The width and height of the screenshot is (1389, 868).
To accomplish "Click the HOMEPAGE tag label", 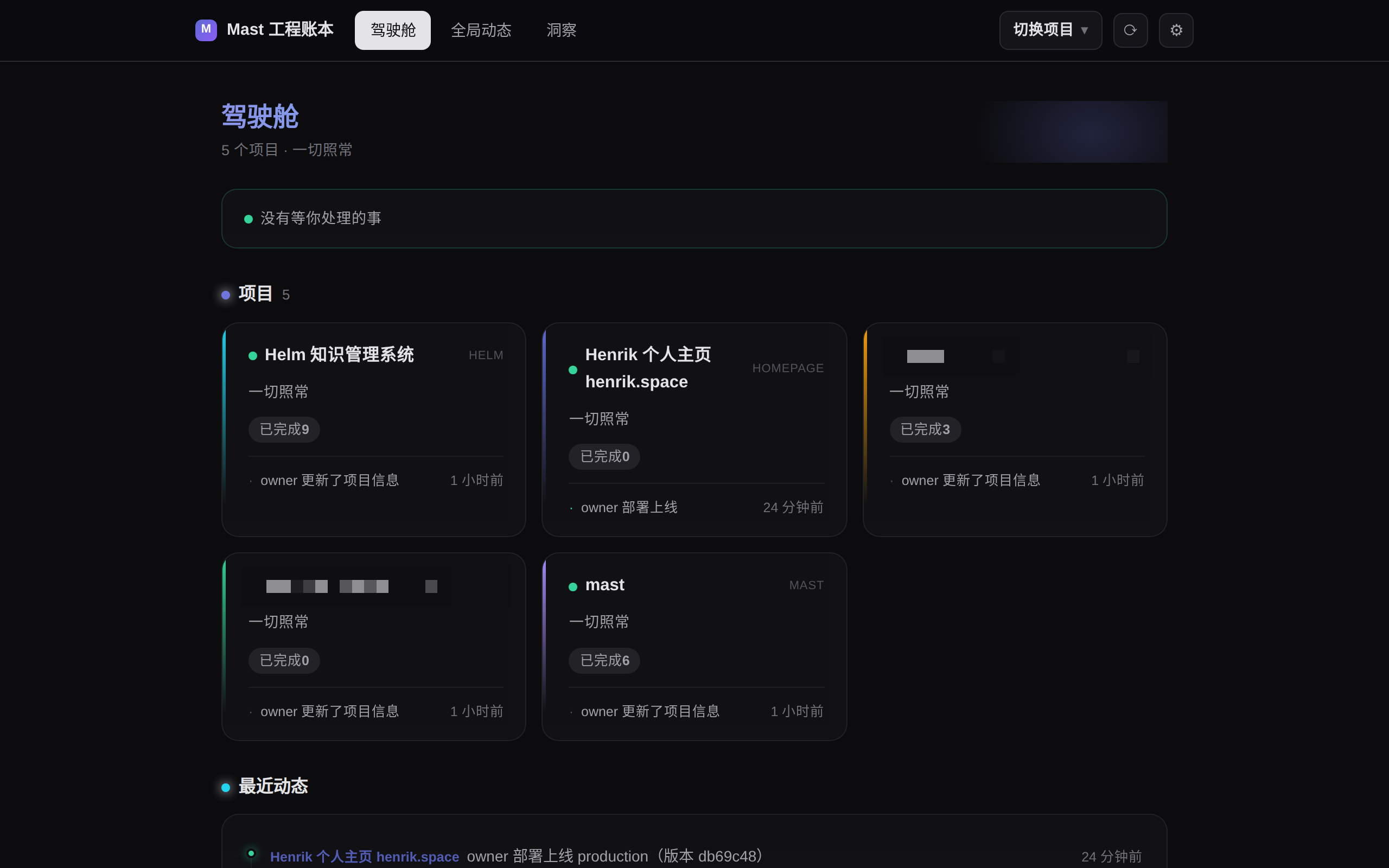I will click(787, 368).
